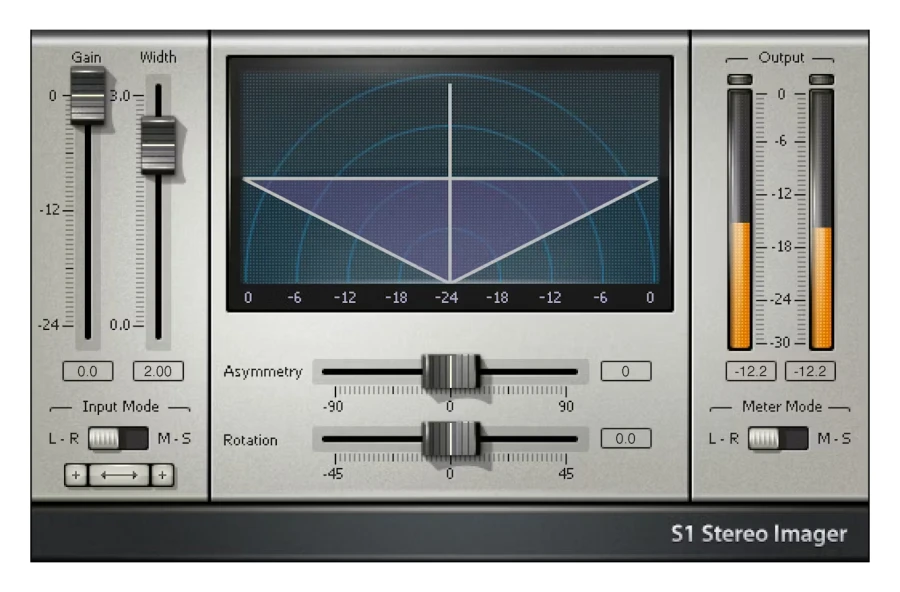The image size is (900, 592).
Task: Click the Meter Mode label
Action: pyautogui.click(x=782, y=407)
